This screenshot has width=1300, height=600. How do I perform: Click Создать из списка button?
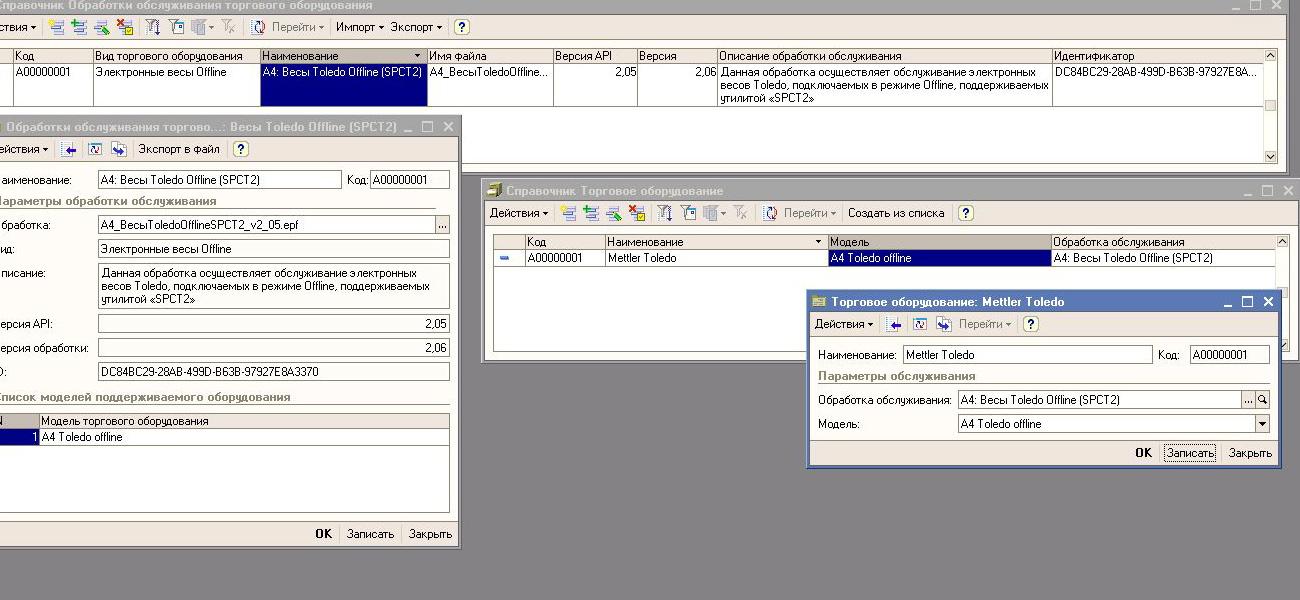[896, 213]
